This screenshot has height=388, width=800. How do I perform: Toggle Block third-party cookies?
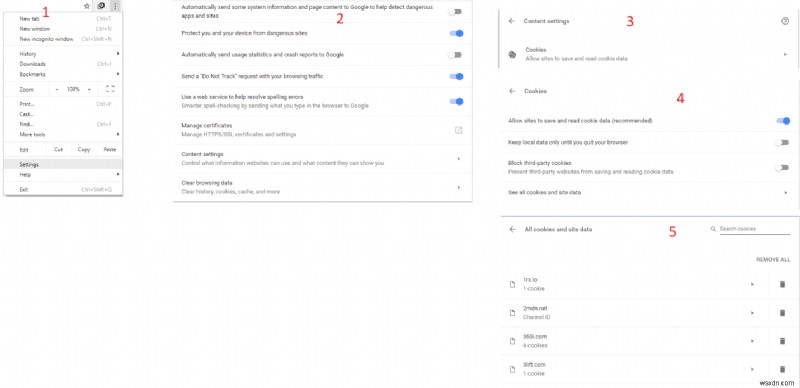click(782, 167)
